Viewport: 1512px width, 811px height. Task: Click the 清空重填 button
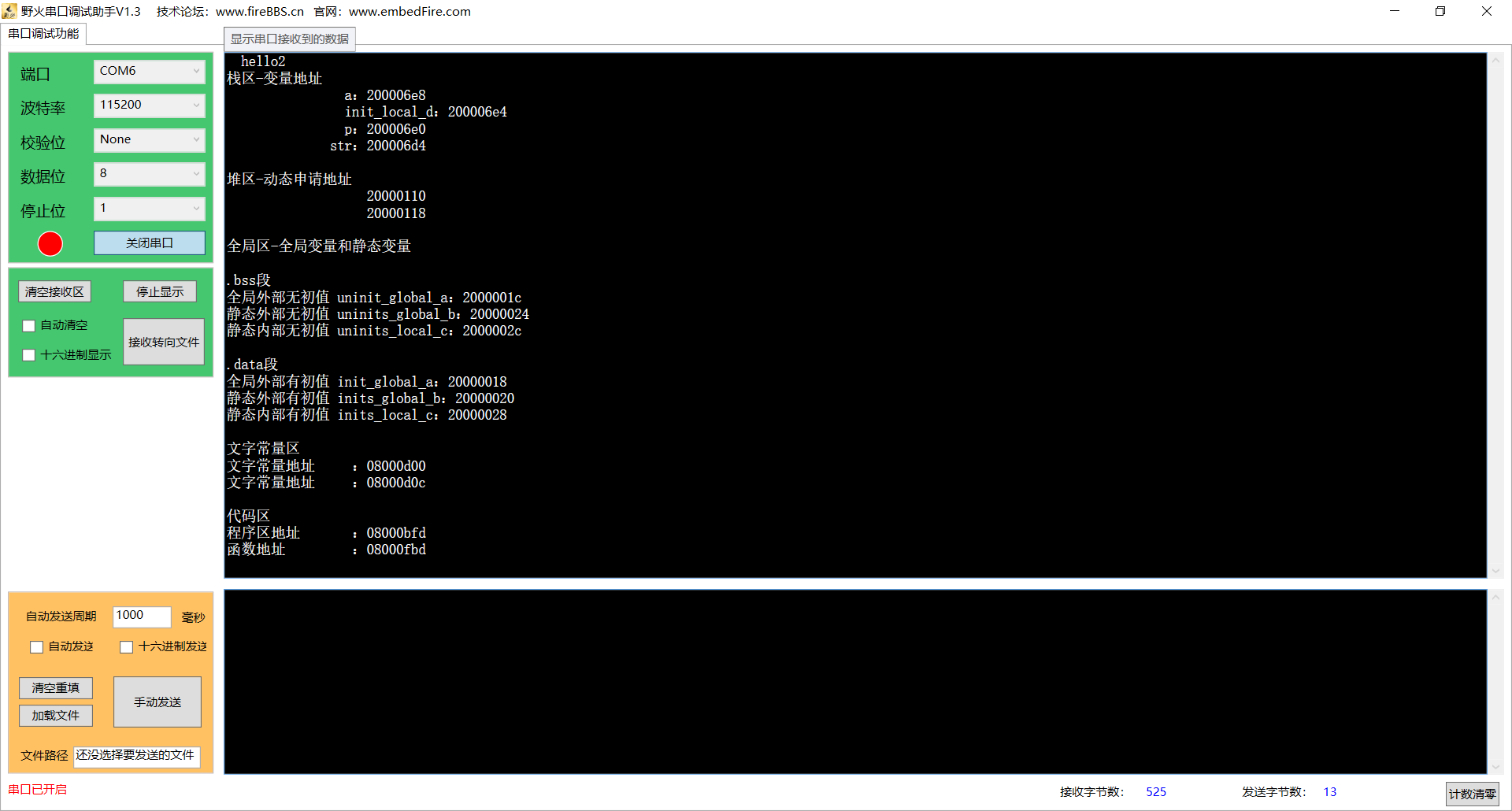click(x=56, y=688)
